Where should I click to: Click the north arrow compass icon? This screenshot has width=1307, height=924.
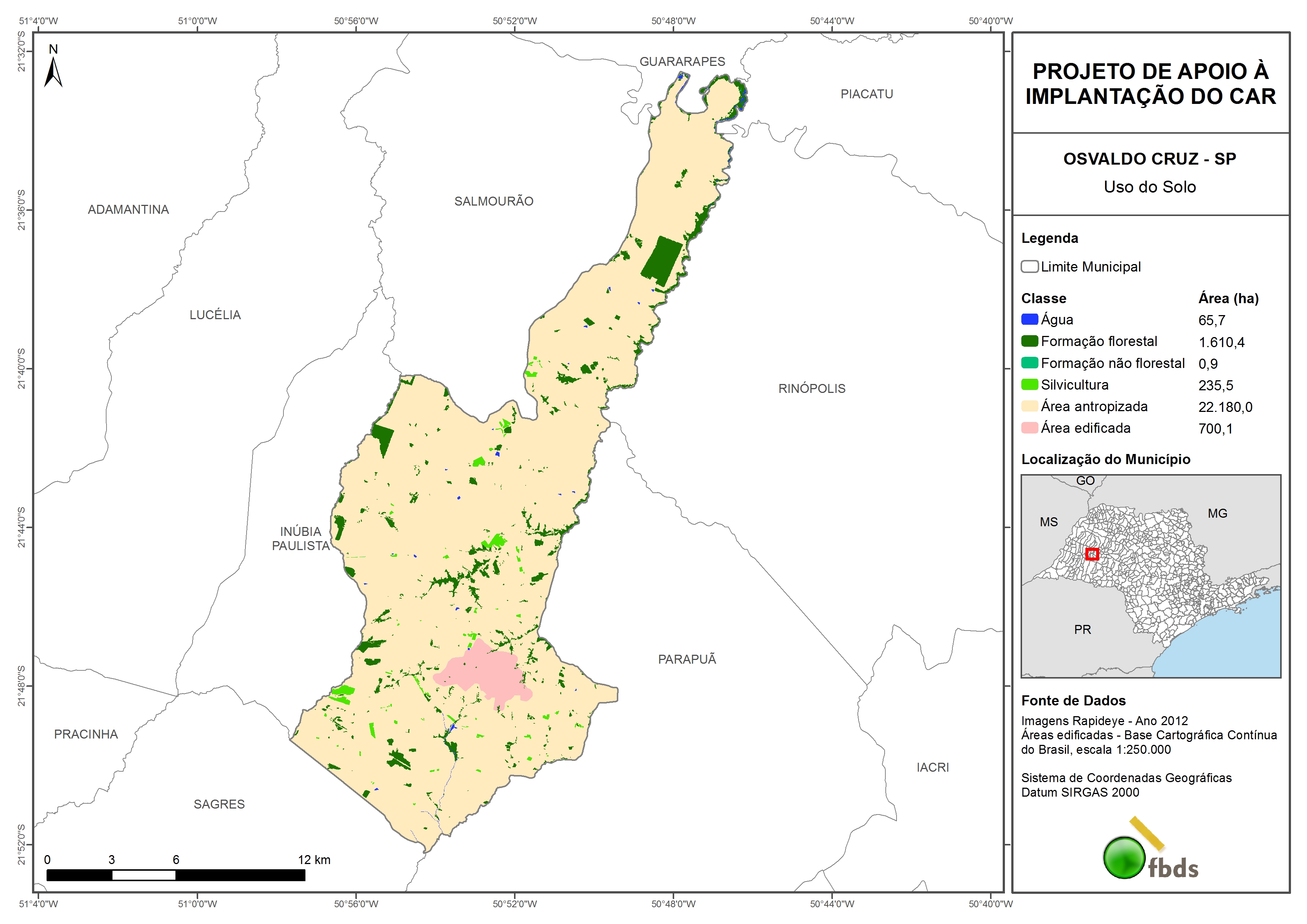click(x=53, y=71)
